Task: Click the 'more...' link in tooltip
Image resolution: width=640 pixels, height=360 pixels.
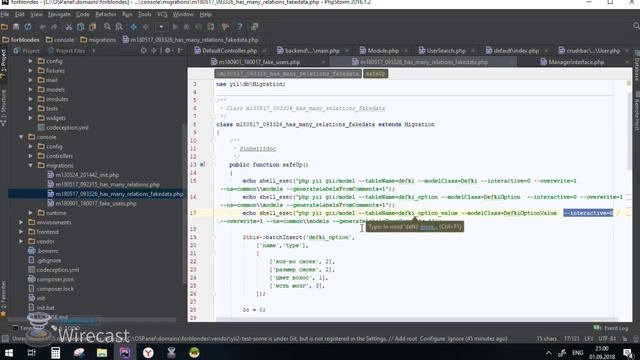Action: (428, 227)
